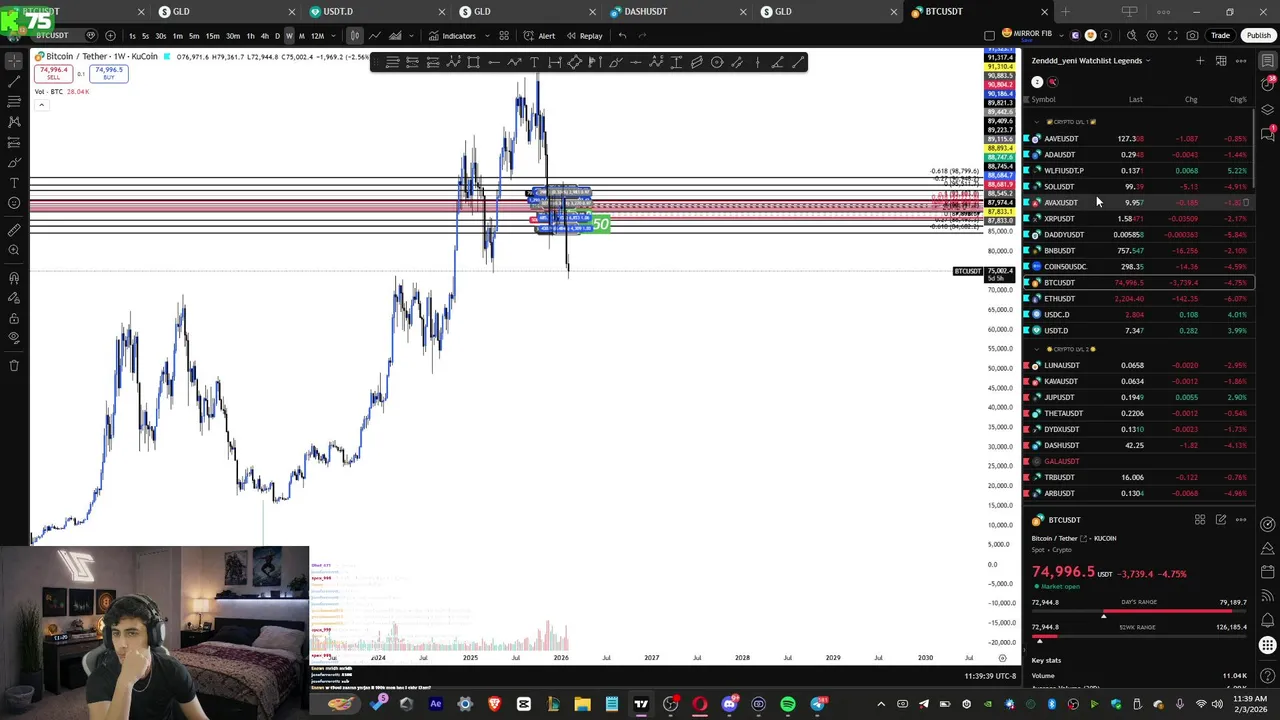The height and width of the screenshot is (720, 1280).
Task: Click the Alert button
Action: [540, 36]
